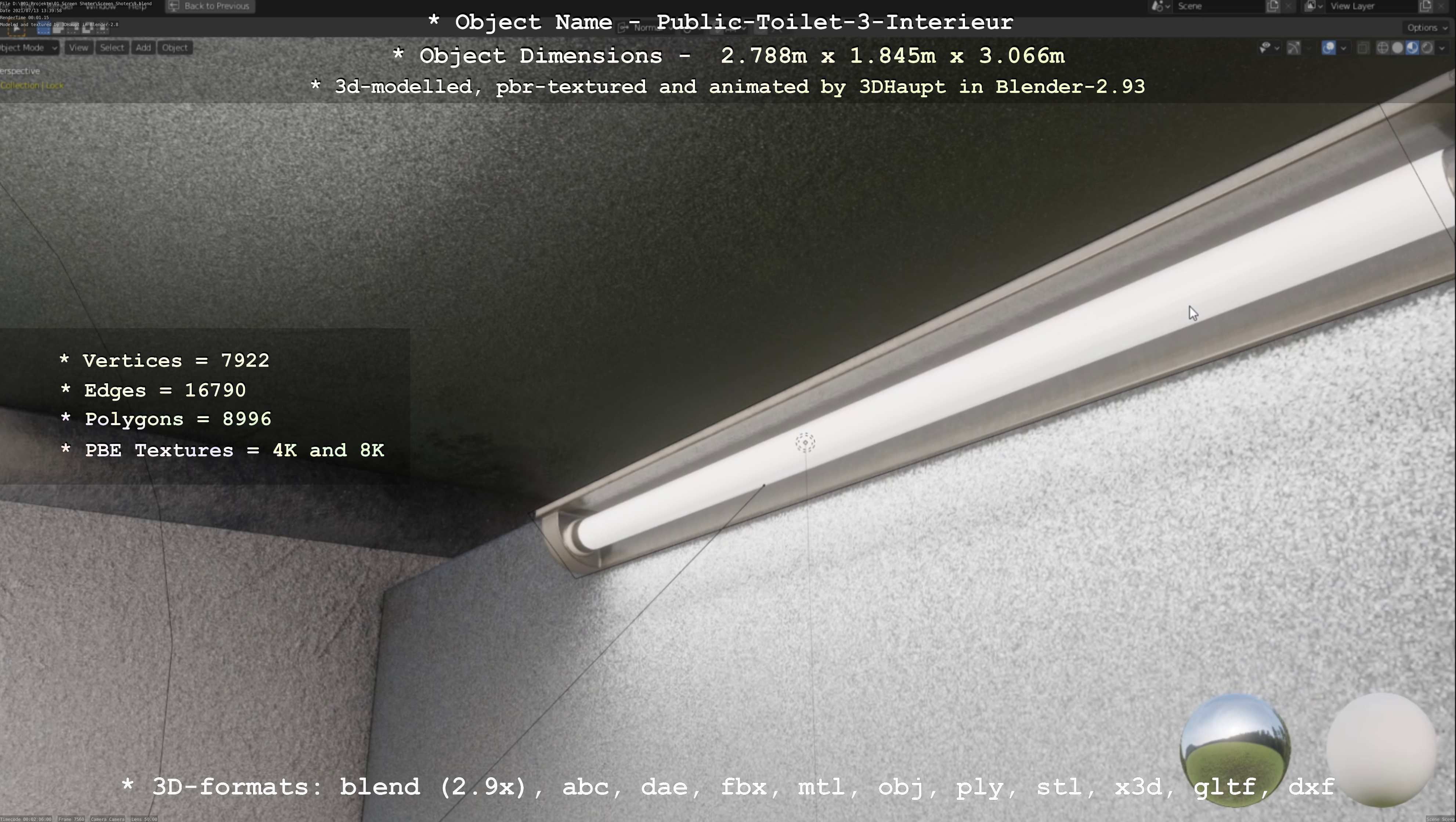Viewport: 1456px width, 822px height.
Task: Switch to wireframe viewport shading
Action: point(1383,48)
